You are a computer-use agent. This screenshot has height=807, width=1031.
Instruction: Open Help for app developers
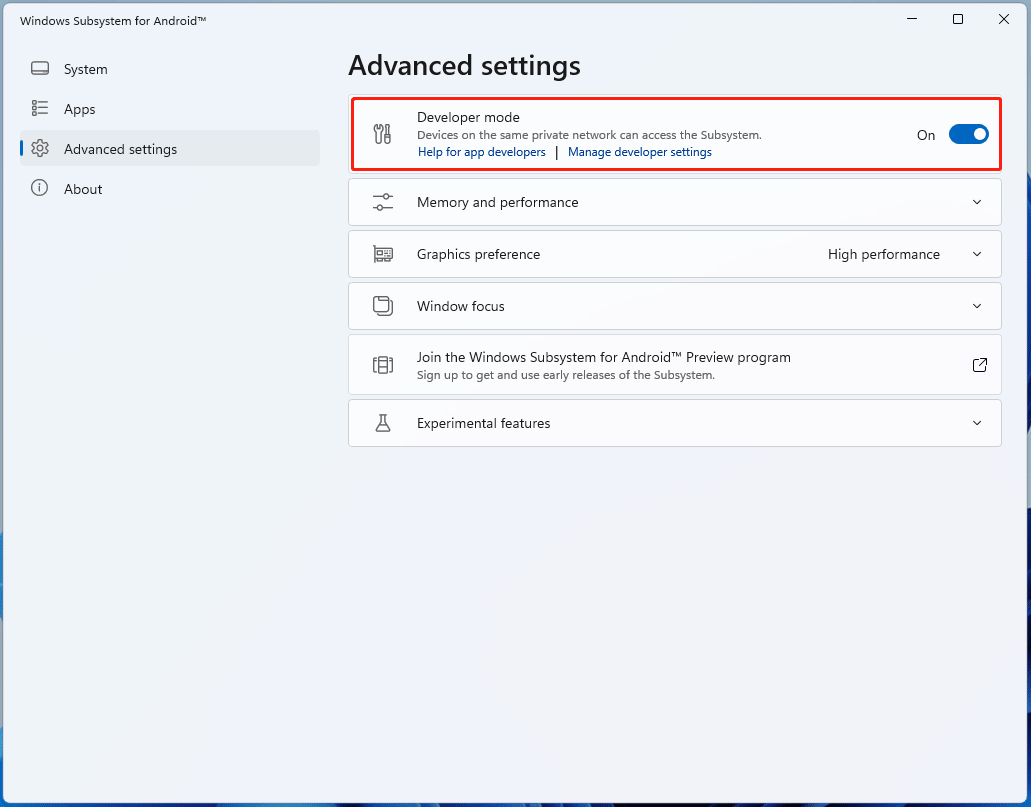pos(481,151)
